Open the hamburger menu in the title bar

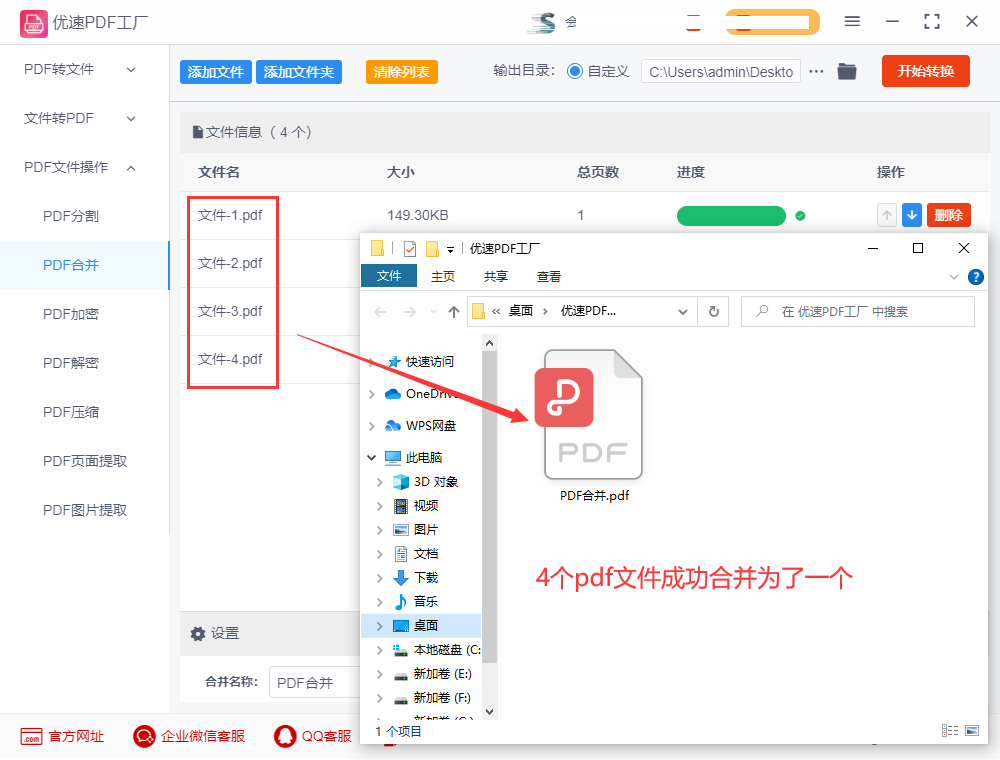[852, 22]
